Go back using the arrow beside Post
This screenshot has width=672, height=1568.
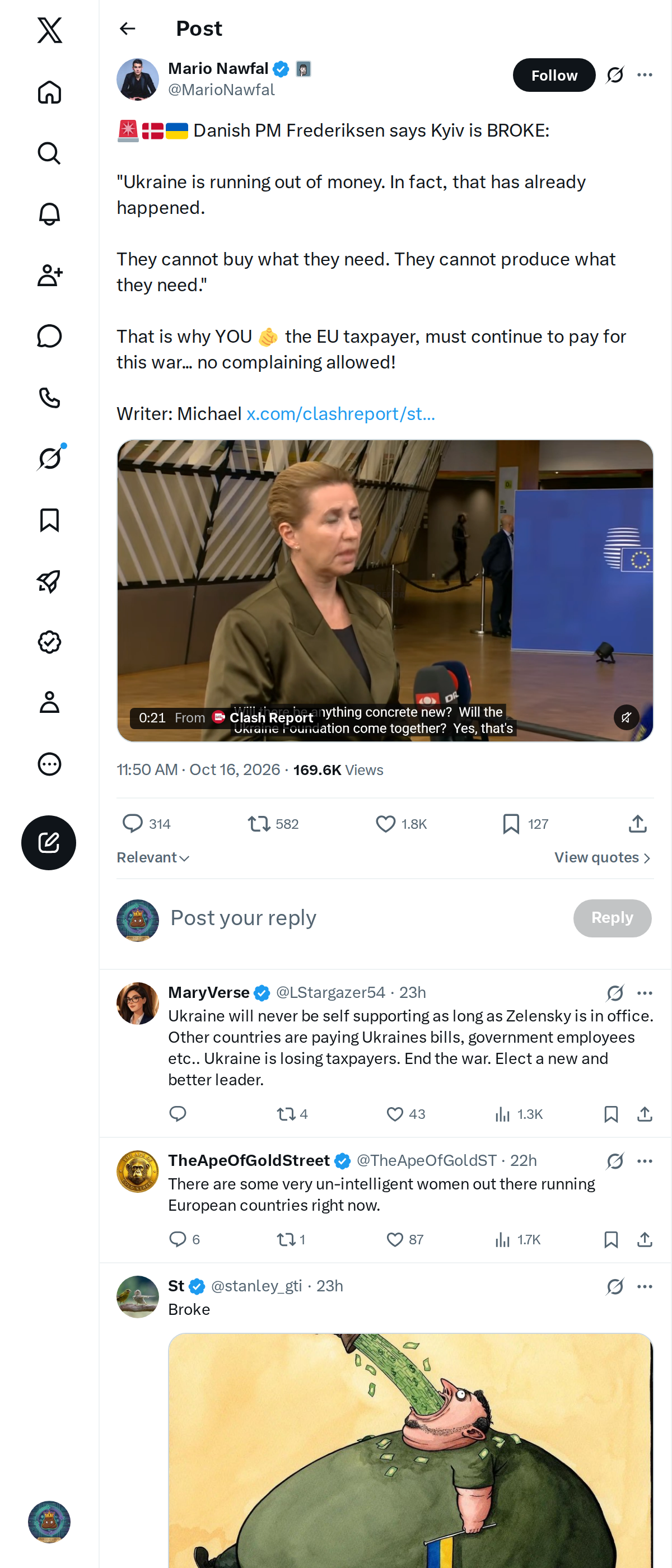127,29
